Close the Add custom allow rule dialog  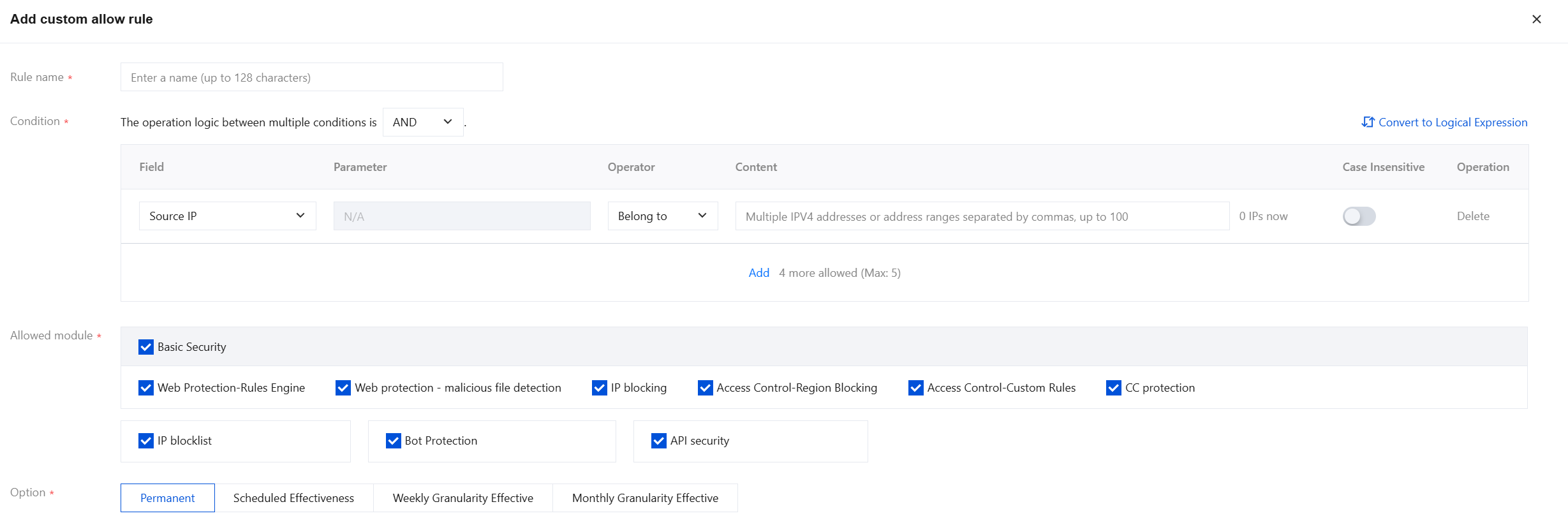pos(1536,19)
